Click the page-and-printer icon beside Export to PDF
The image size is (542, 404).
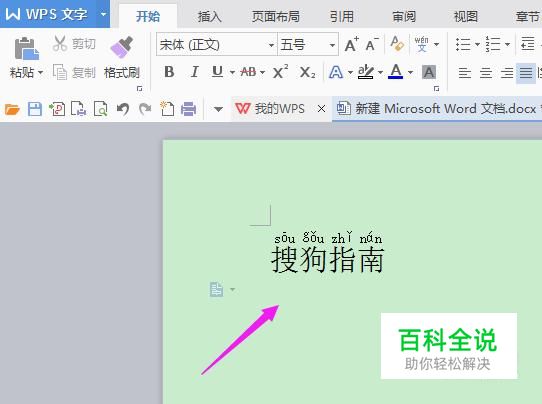(x=78, y=109)
